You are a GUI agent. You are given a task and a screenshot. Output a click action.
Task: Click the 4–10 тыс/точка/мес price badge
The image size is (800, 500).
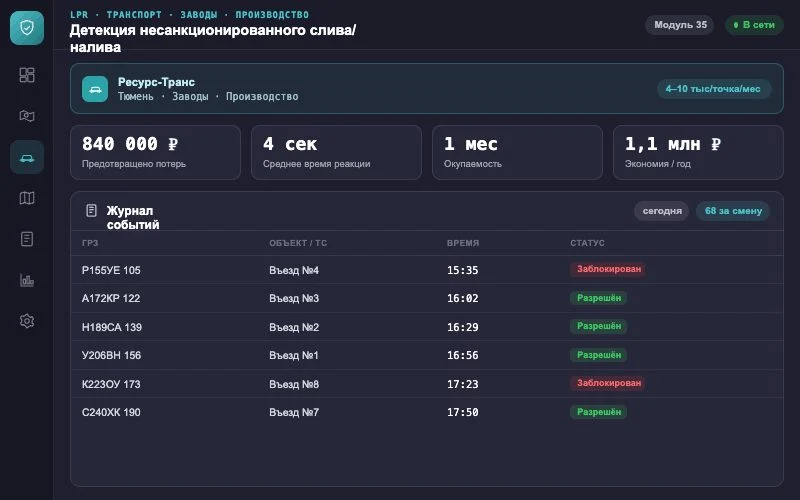click(713, 89)
